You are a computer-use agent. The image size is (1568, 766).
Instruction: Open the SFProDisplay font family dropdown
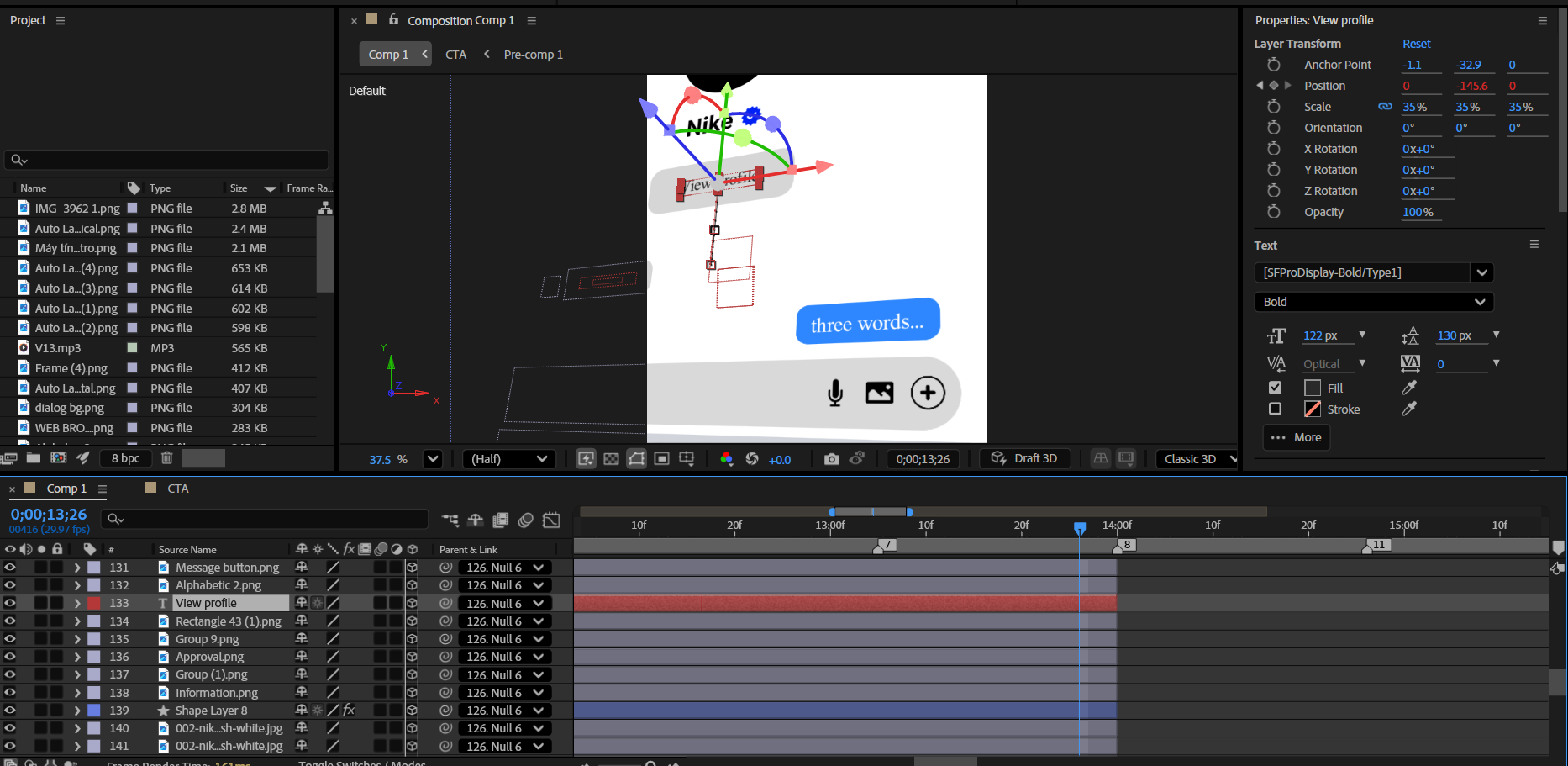[x=1481, y=272]
